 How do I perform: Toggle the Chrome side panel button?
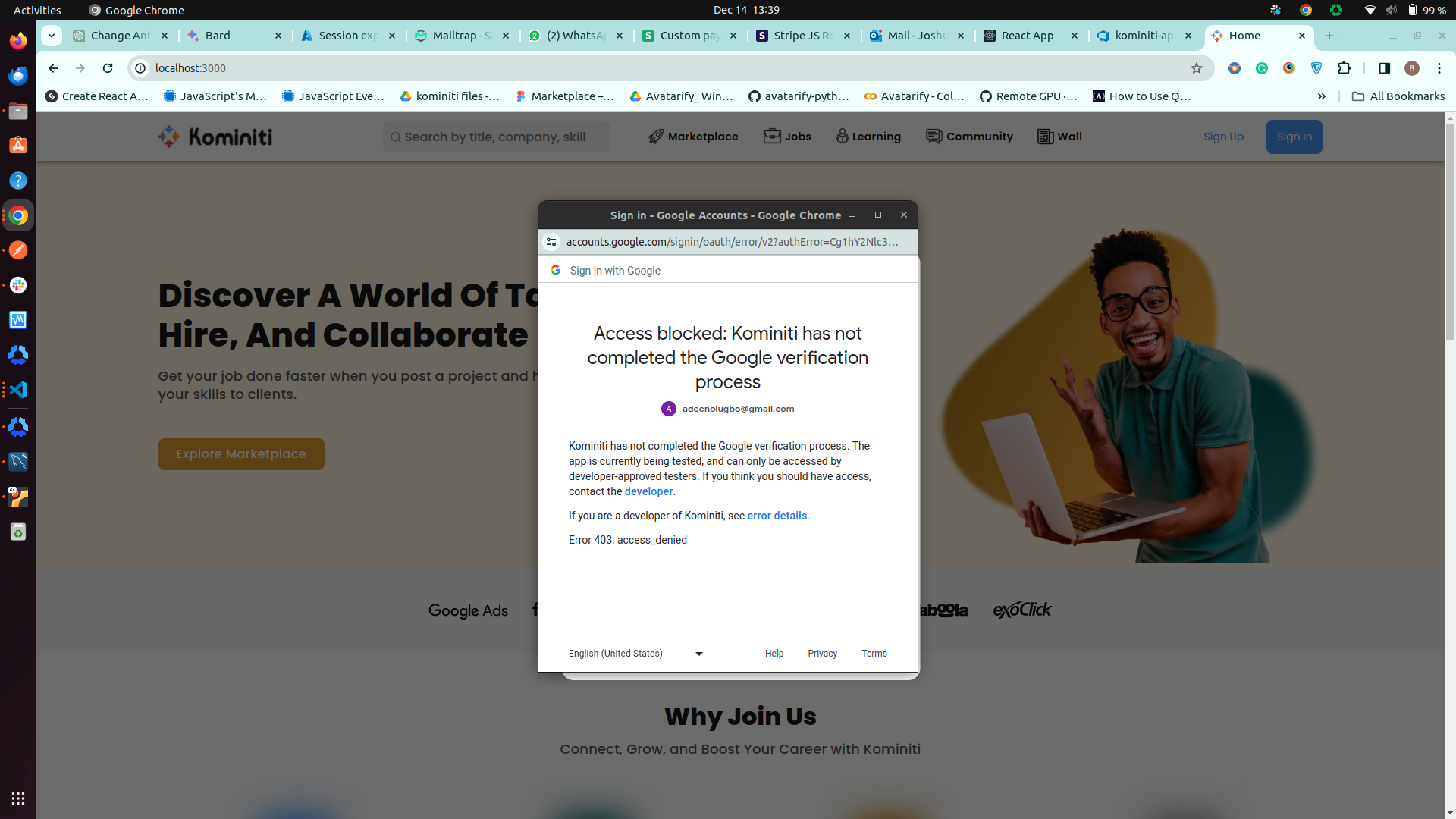[x=1384, y=68]
